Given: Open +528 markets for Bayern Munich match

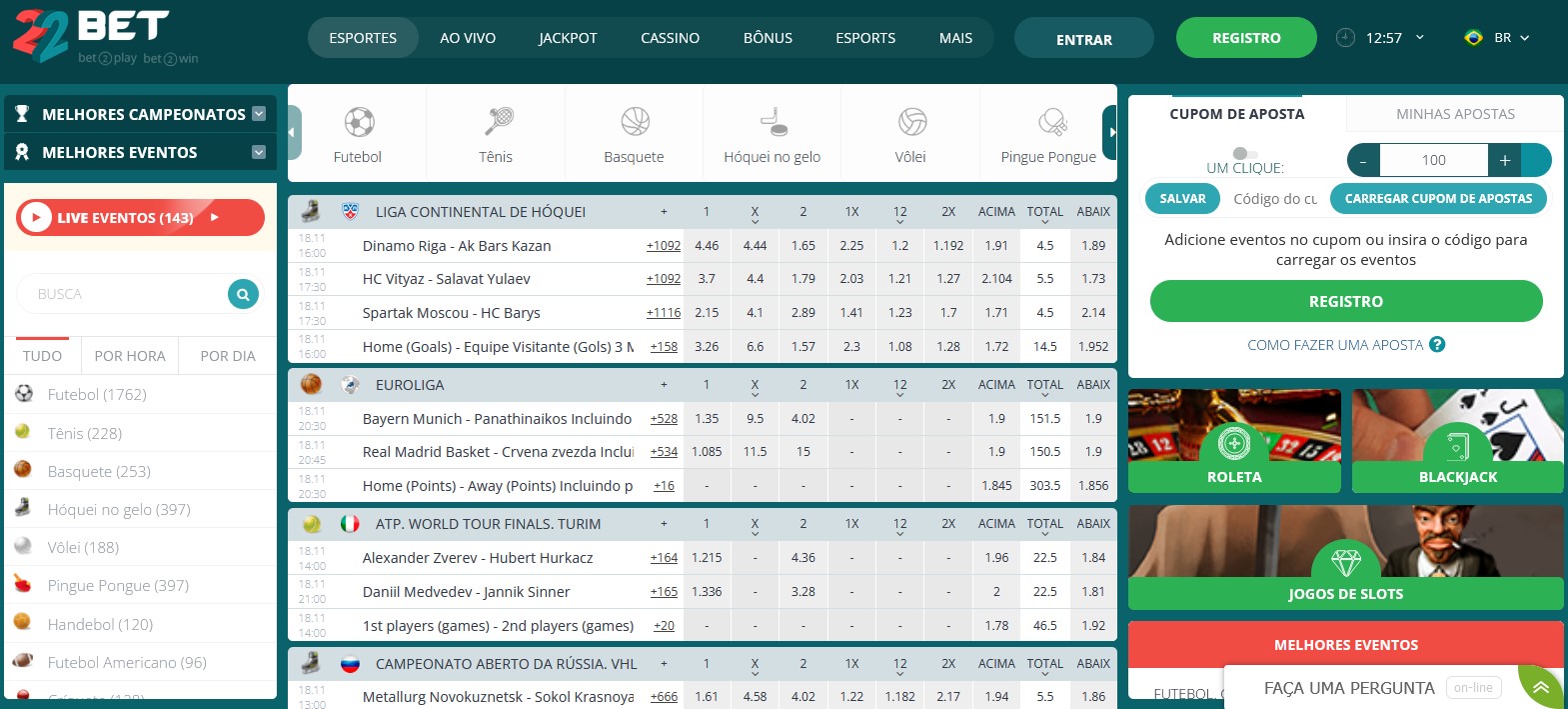Looking at the screenshot, I should 664,419.
